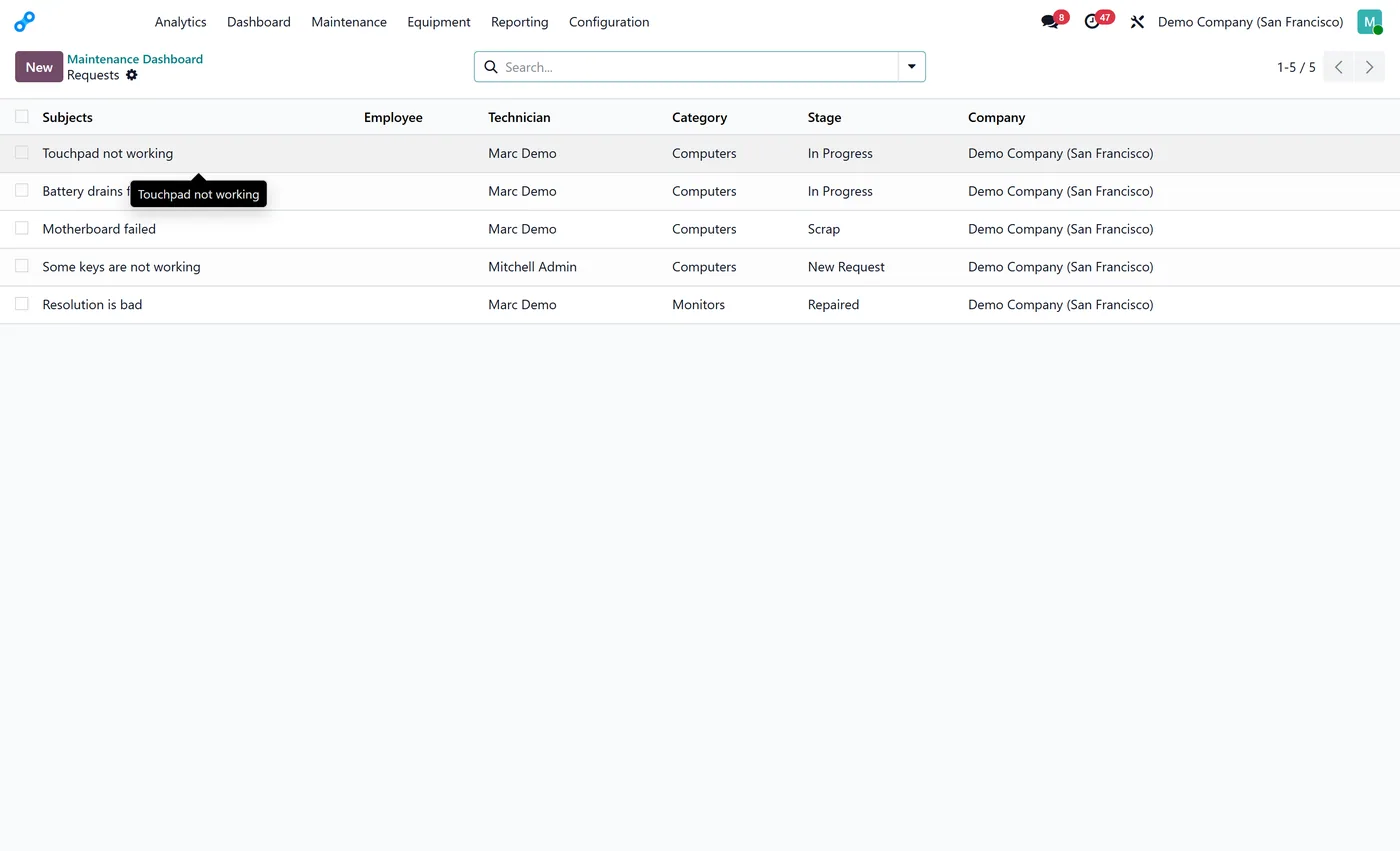Image resolution: width=1400 pixels, height=851 pixels.
Task: Check the Resolution is bad row checkbox
Action: point(22,305)
